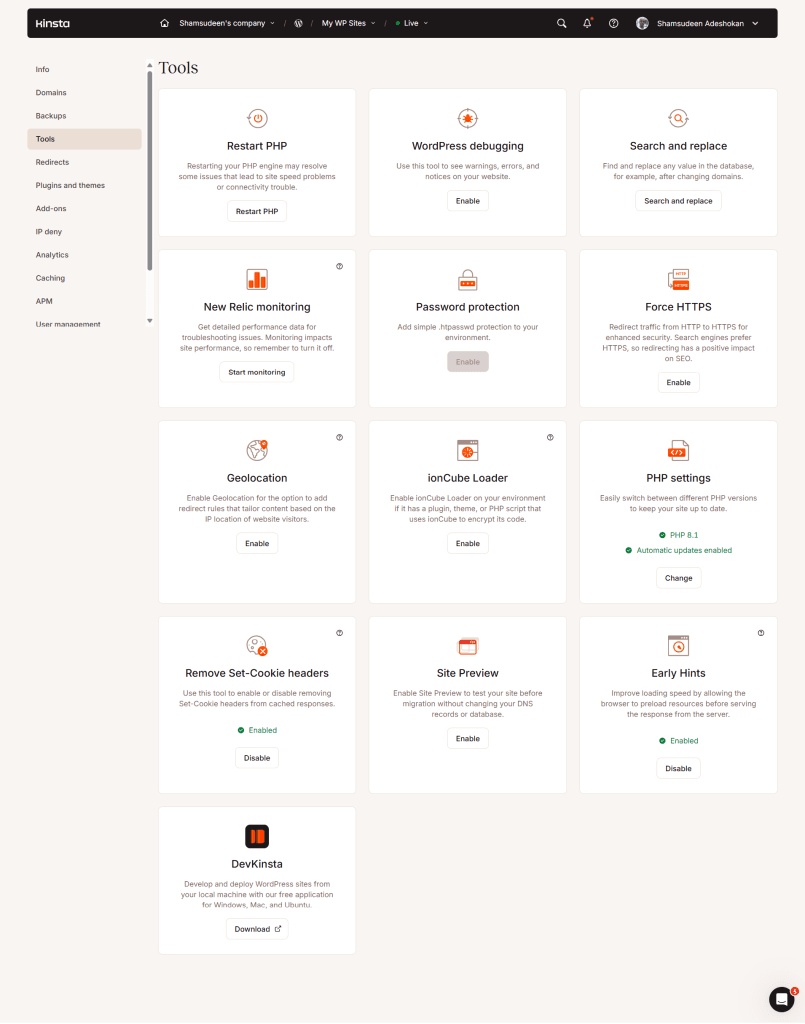The image size is (805, 1024).
Task: Open info tooltip on Geolocation card
Action: point(339,438)
